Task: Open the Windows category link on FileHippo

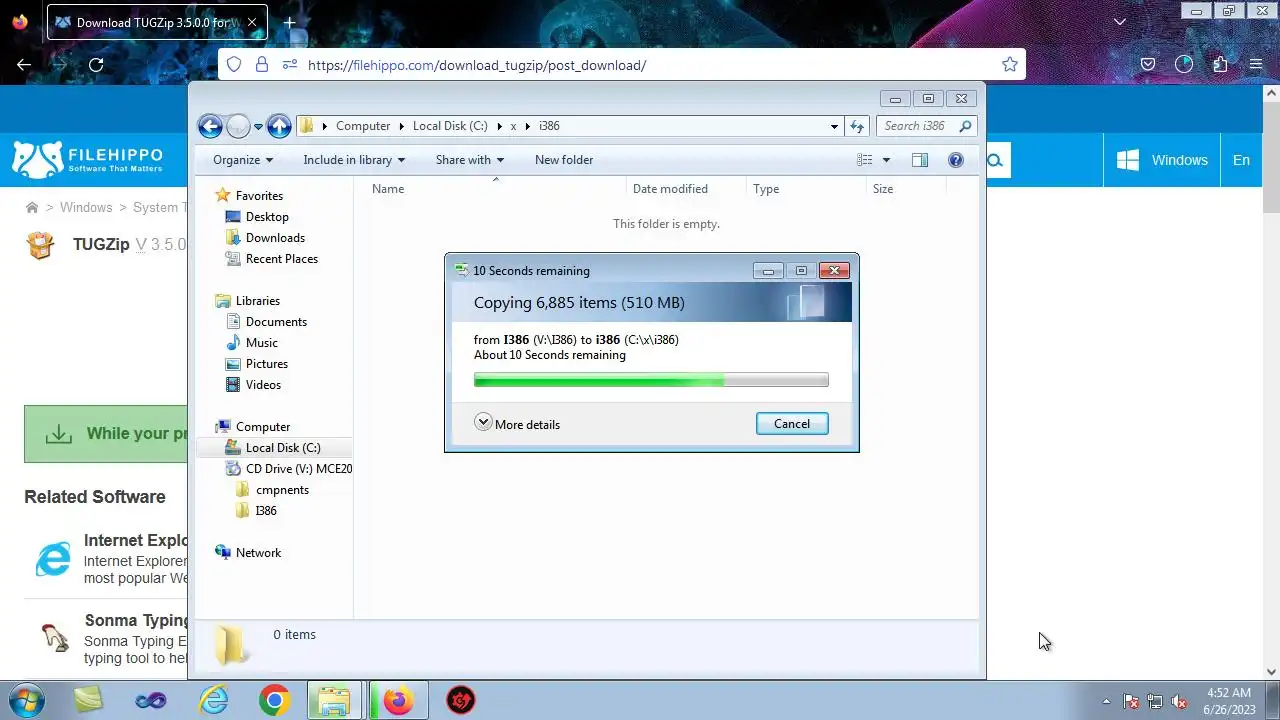Action: (x=1162, y=160)
